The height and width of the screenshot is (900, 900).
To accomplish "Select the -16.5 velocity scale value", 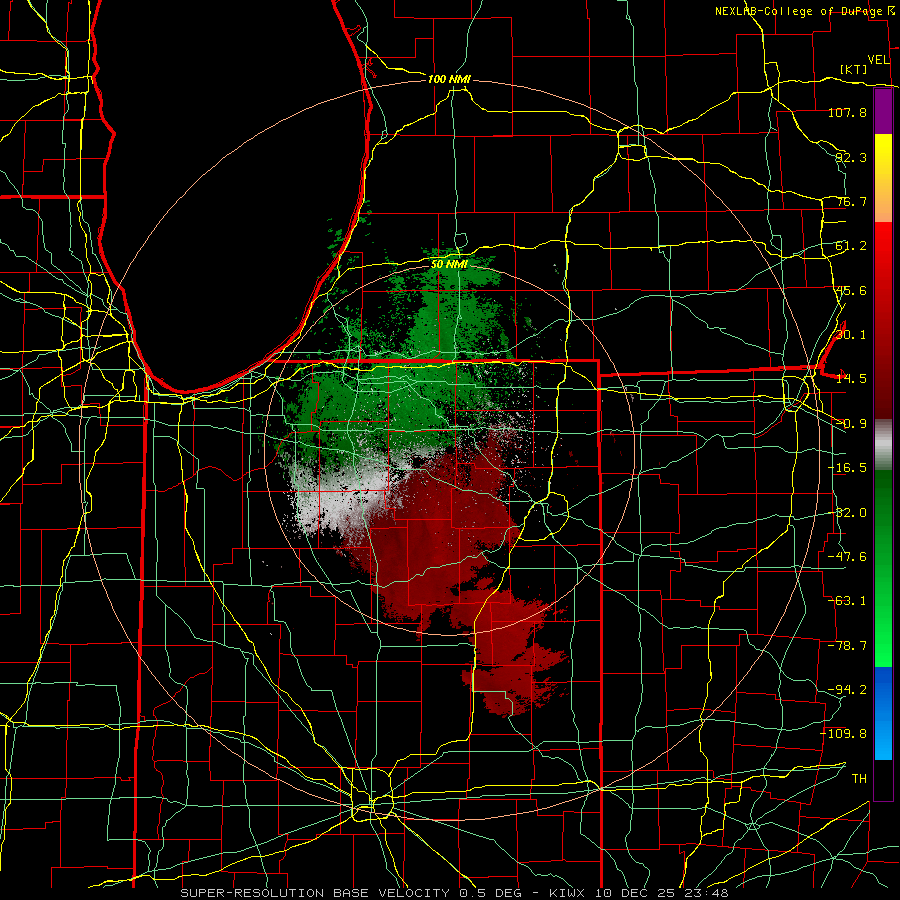I will [x=847, y=468].
